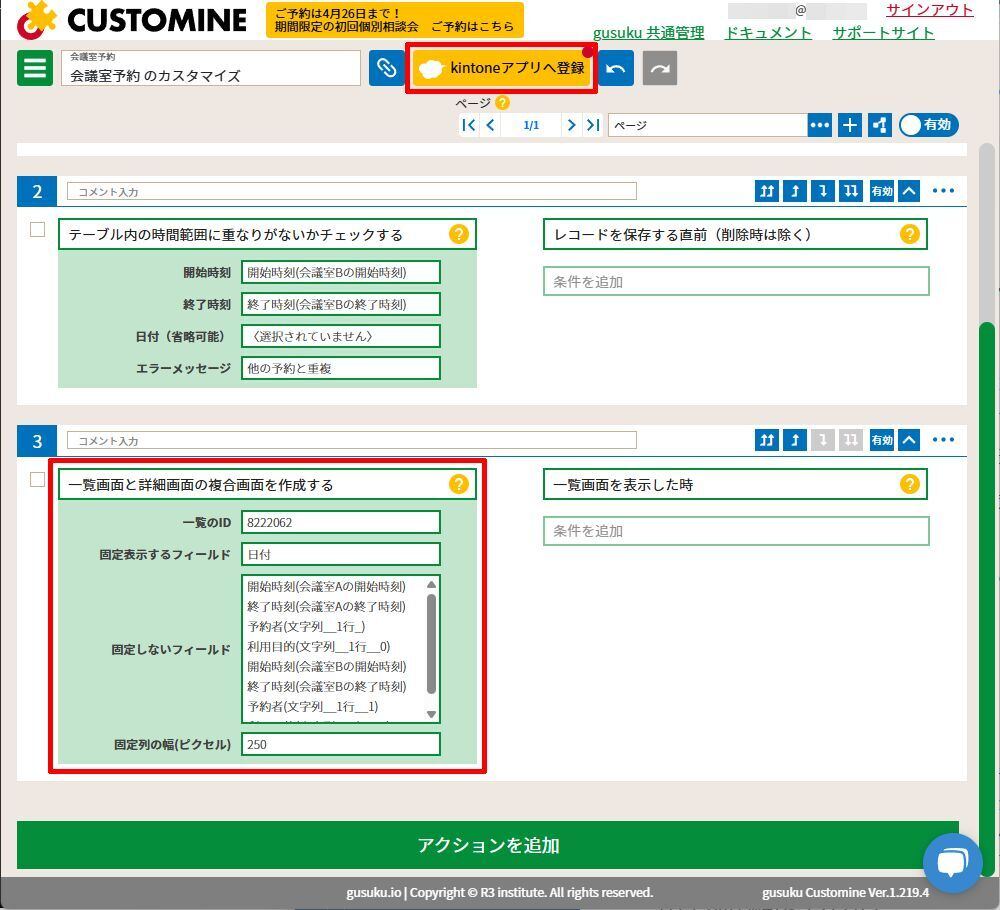Redo the last undone change

pyautogui.click(x=660, y=68)
